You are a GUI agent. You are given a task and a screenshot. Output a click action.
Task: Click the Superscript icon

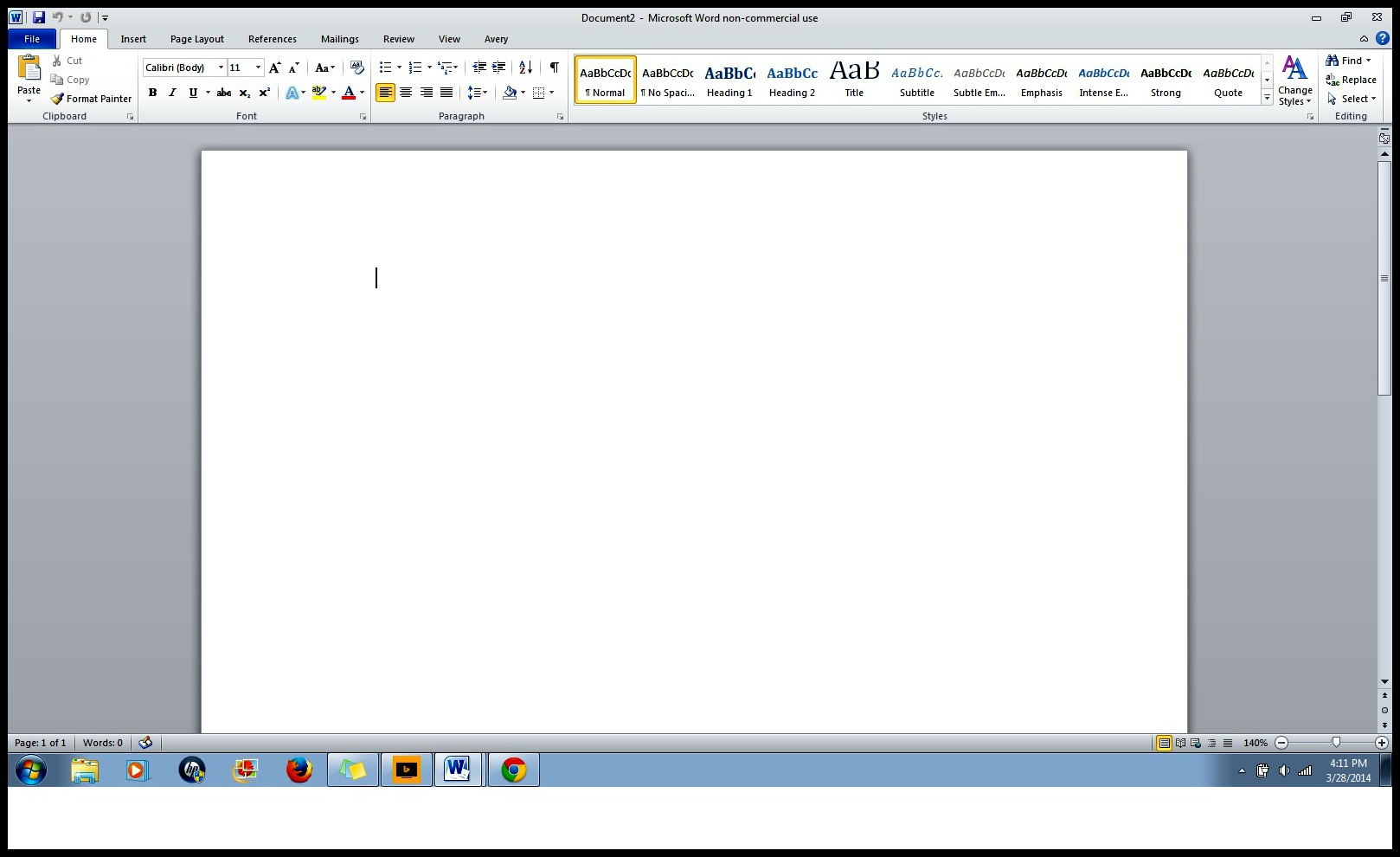point(265,93)
